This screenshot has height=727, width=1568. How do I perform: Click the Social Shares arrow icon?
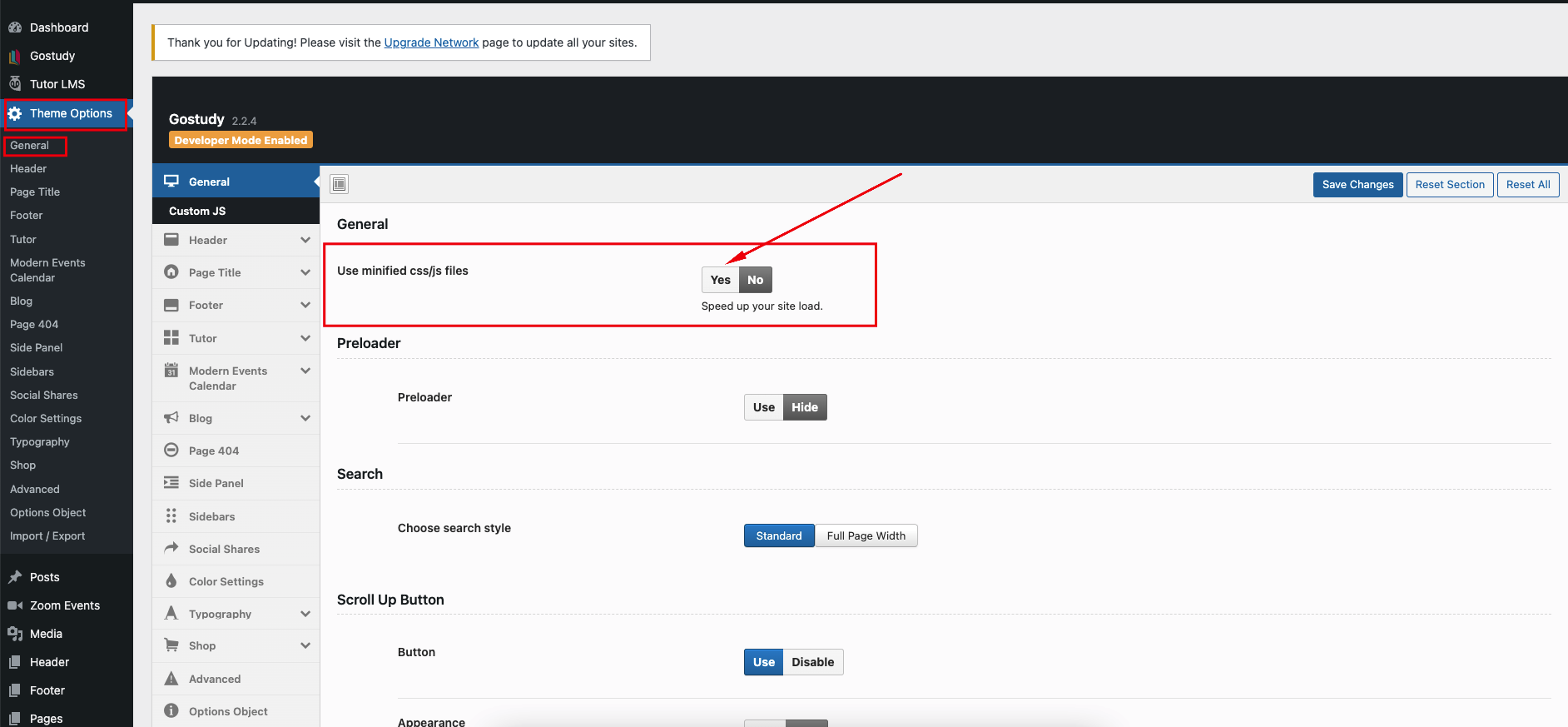(171, 548)
